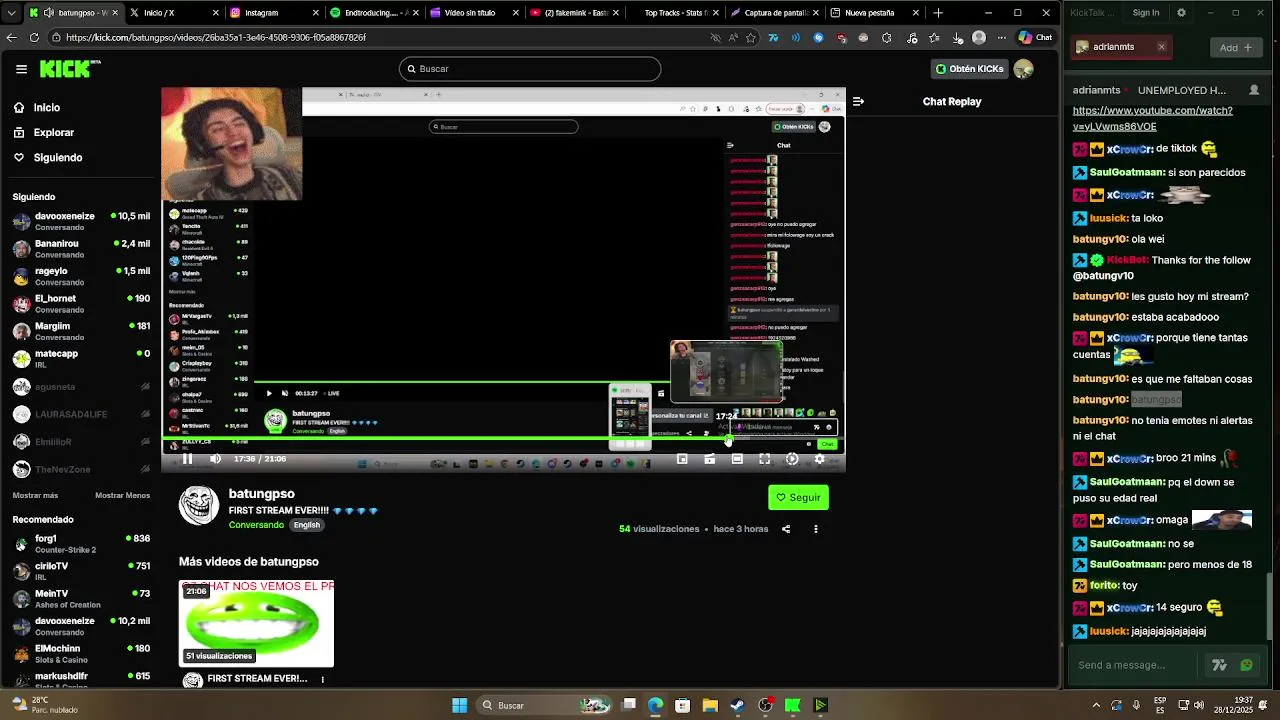Mute the video player volume
1280x720 pixels.
(215, 459)
